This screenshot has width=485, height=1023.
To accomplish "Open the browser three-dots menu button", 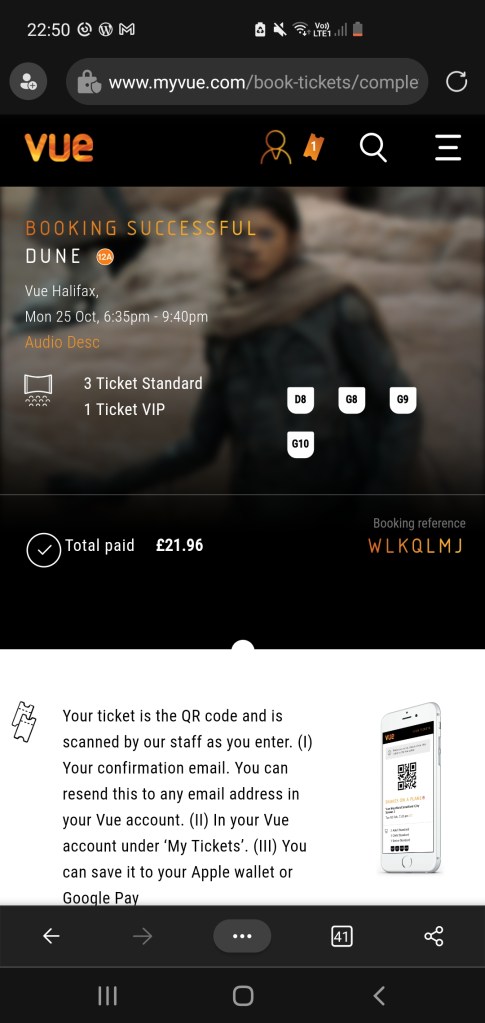I will tap(242, 936).
